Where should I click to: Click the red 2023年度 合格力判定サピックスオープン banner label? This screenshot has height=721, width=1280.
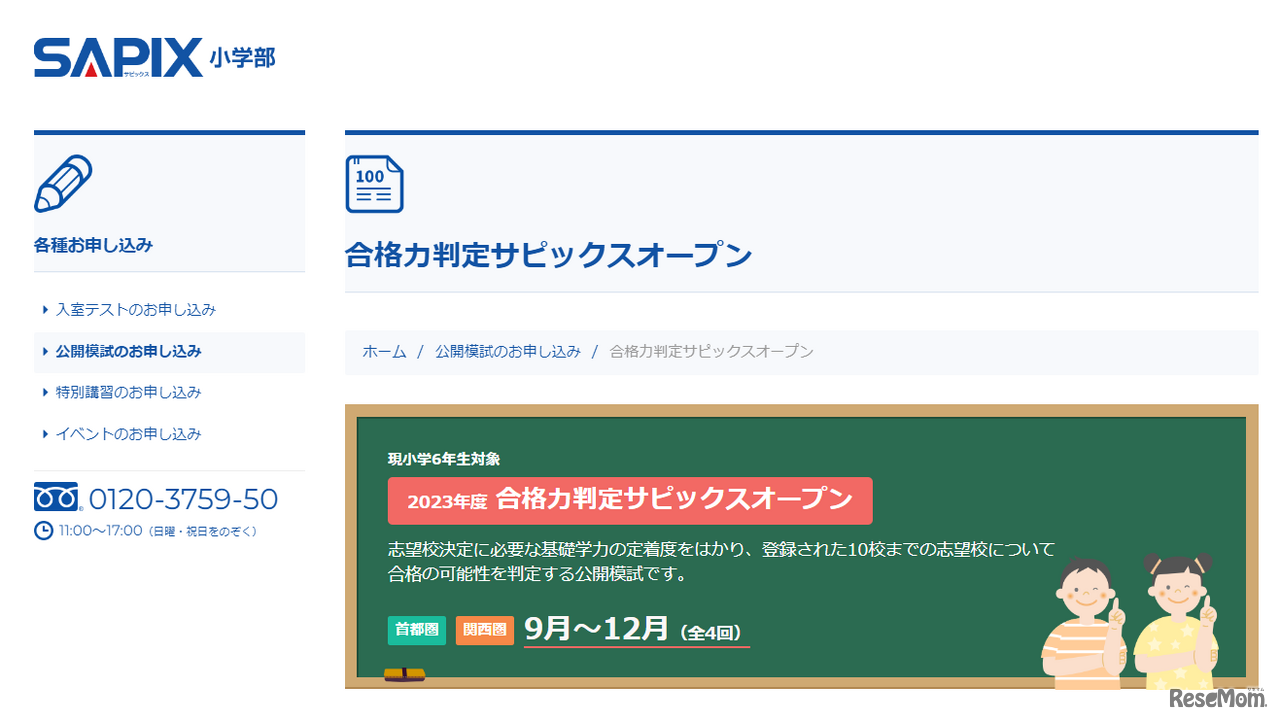click(x=629, y=501)
